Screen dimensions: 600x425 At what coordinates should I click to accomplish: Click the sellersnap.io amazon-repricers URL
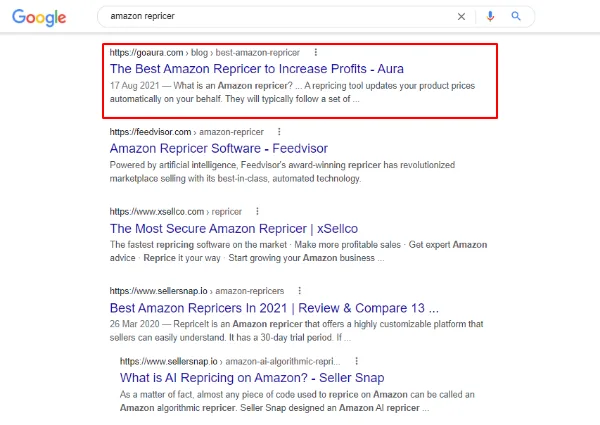coord(197,291)
